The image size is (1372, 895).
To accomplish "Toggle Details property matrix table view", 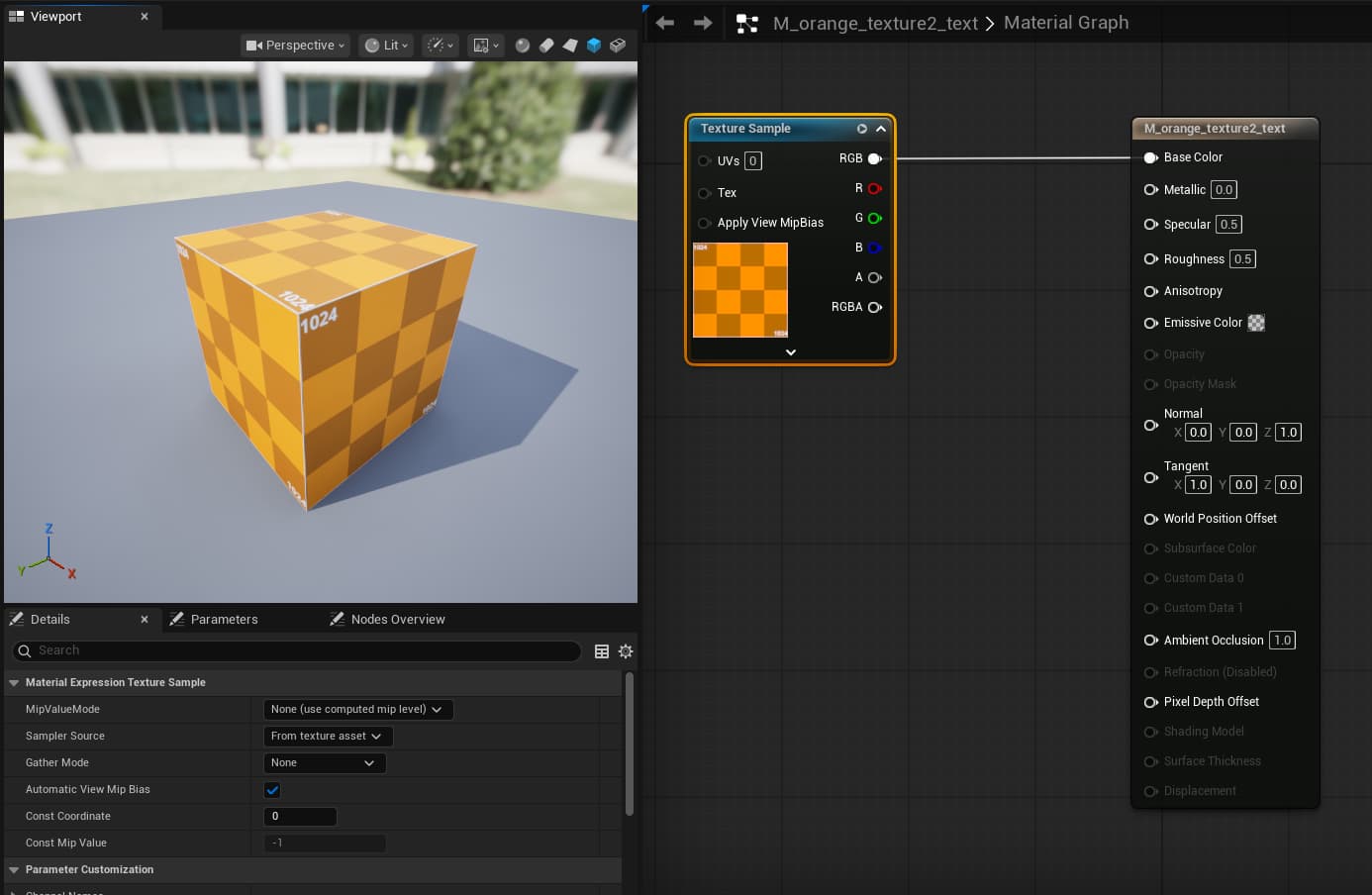I will click(x=601, y=651).
